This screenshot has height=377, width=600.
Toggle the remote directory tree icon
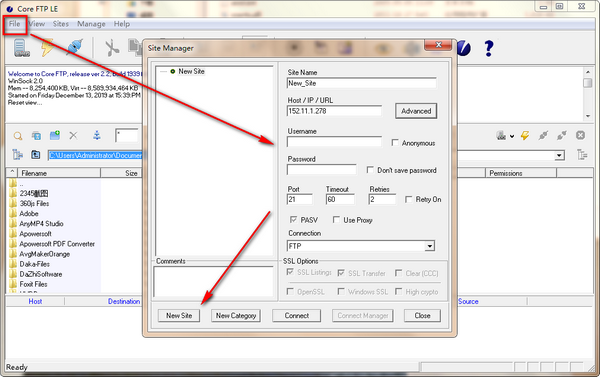(582, 155)
